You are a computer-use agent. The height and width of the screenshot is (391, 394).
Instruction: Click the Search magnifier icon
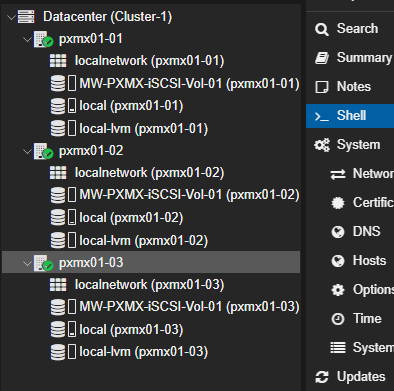click(x=322, y=29)
